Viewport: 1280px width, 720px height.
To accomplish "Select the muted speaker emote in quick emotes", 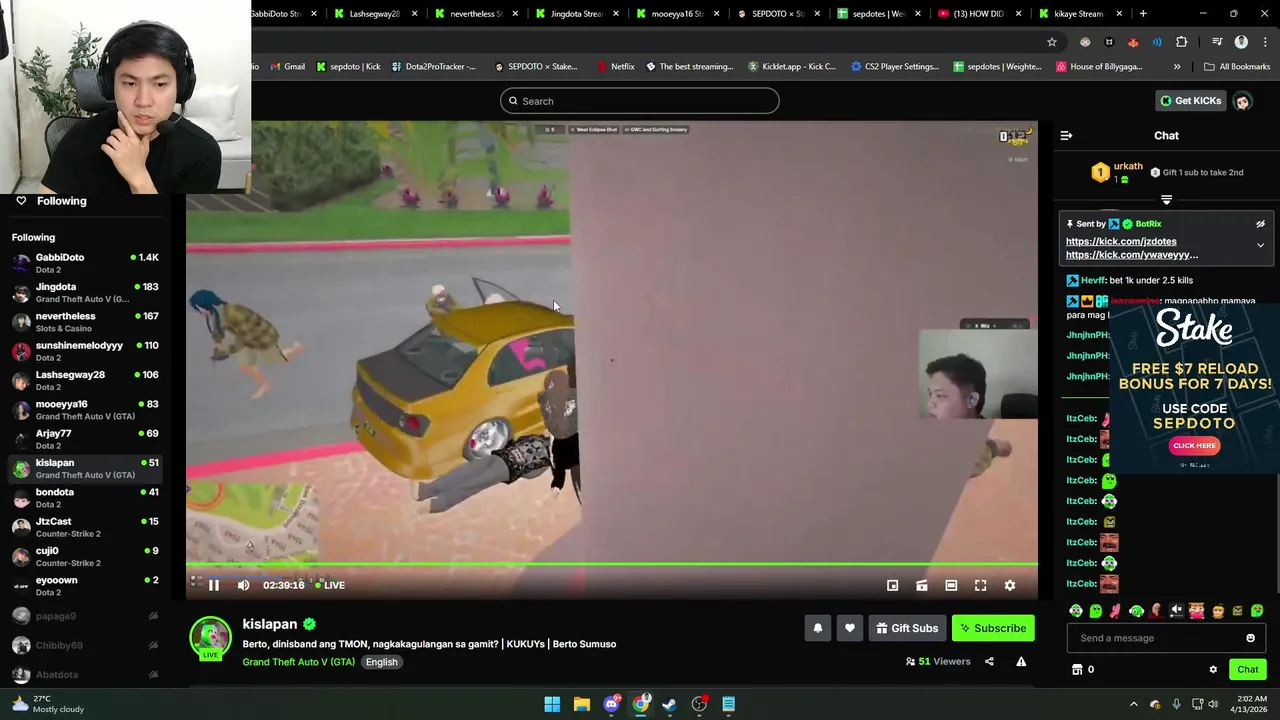I will [x=1177, y=610].
